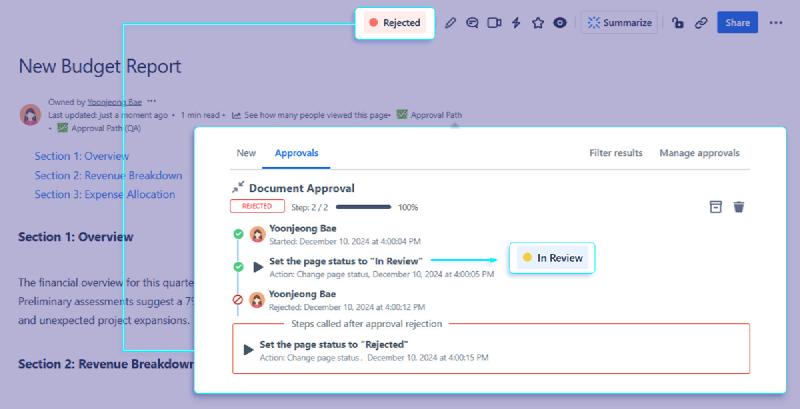Jump to Section 1: Overview link
The image size is (800, 409).
point(82,156)
